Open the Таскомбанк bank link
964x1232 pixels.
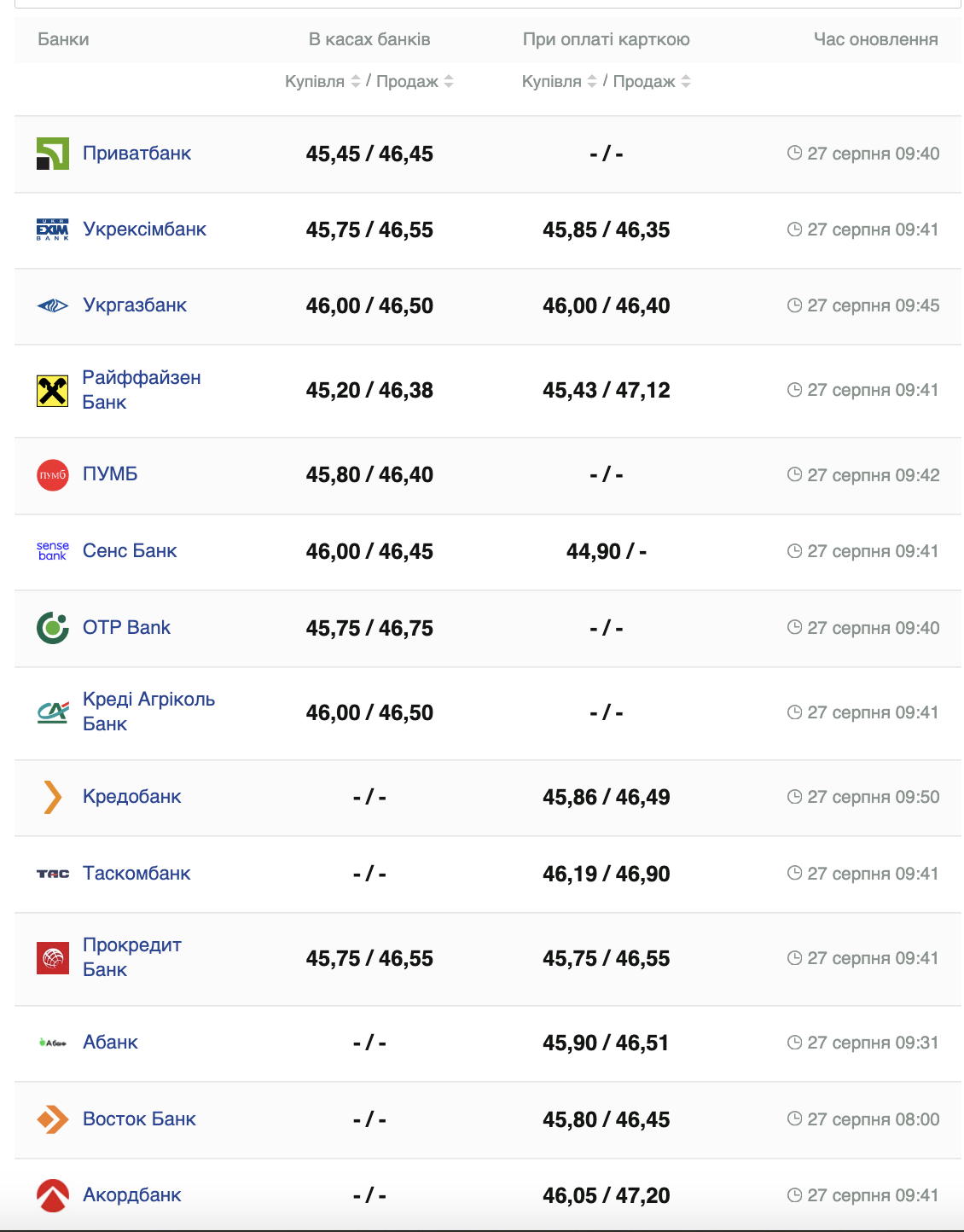(x=136, y=874)
